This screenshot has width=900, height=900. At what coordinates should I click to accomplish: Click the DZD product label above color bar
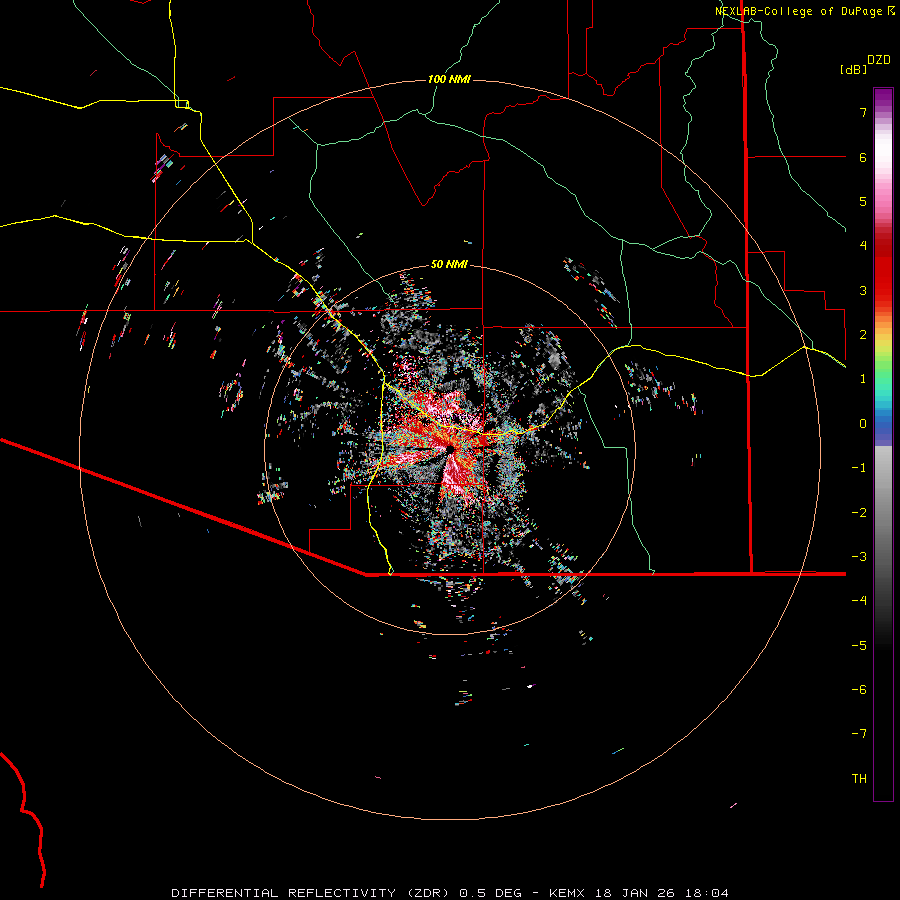[879, 60]
